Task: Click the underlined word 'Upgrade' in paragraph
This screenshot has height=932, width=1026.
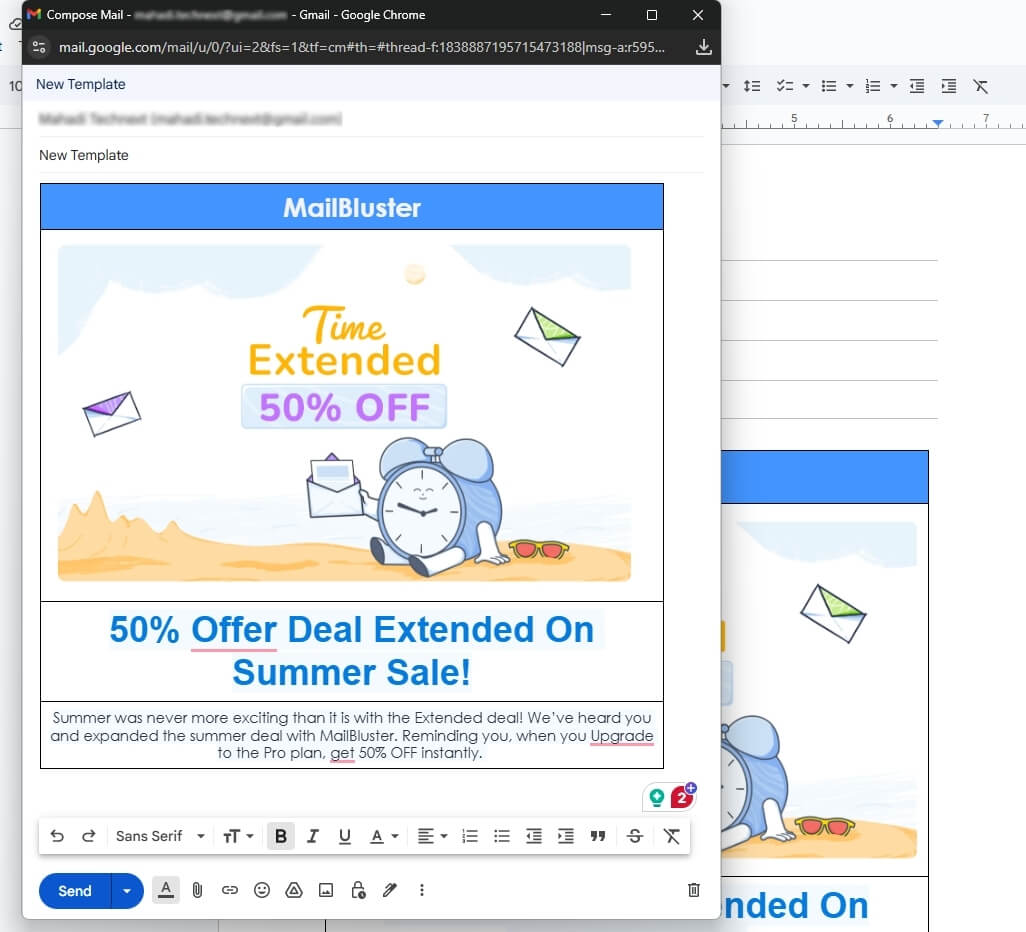Action: pyautogui.click(x=622, y=736)
